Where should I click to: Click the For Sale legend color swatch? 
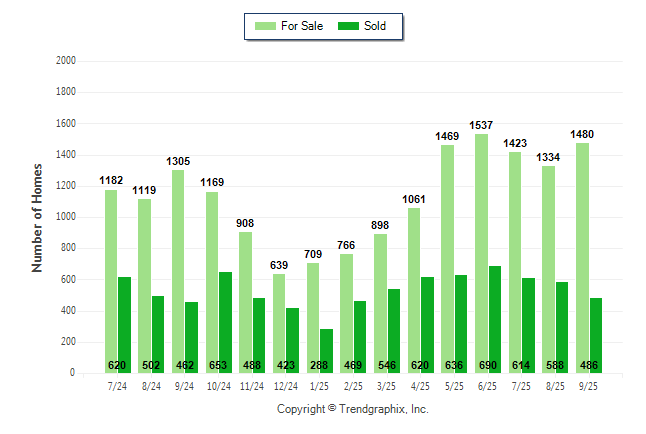tap(267, 26)
